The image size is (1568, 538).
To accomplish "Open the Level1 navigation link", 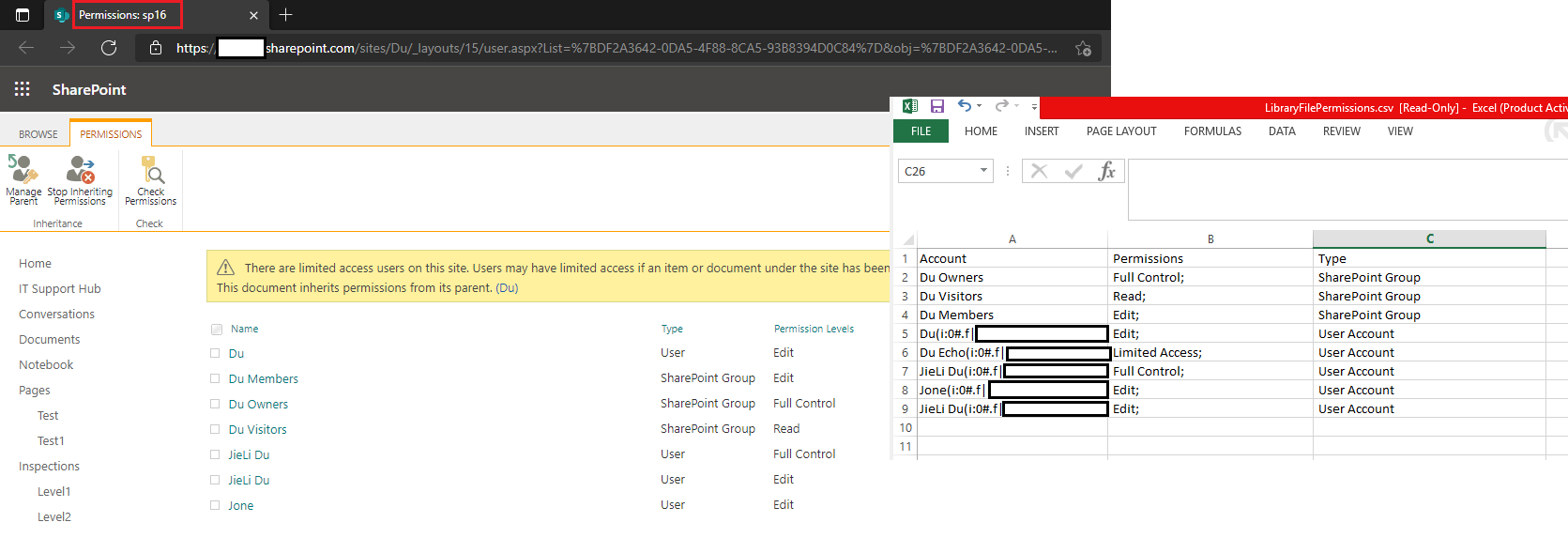I will pos(54,492).
